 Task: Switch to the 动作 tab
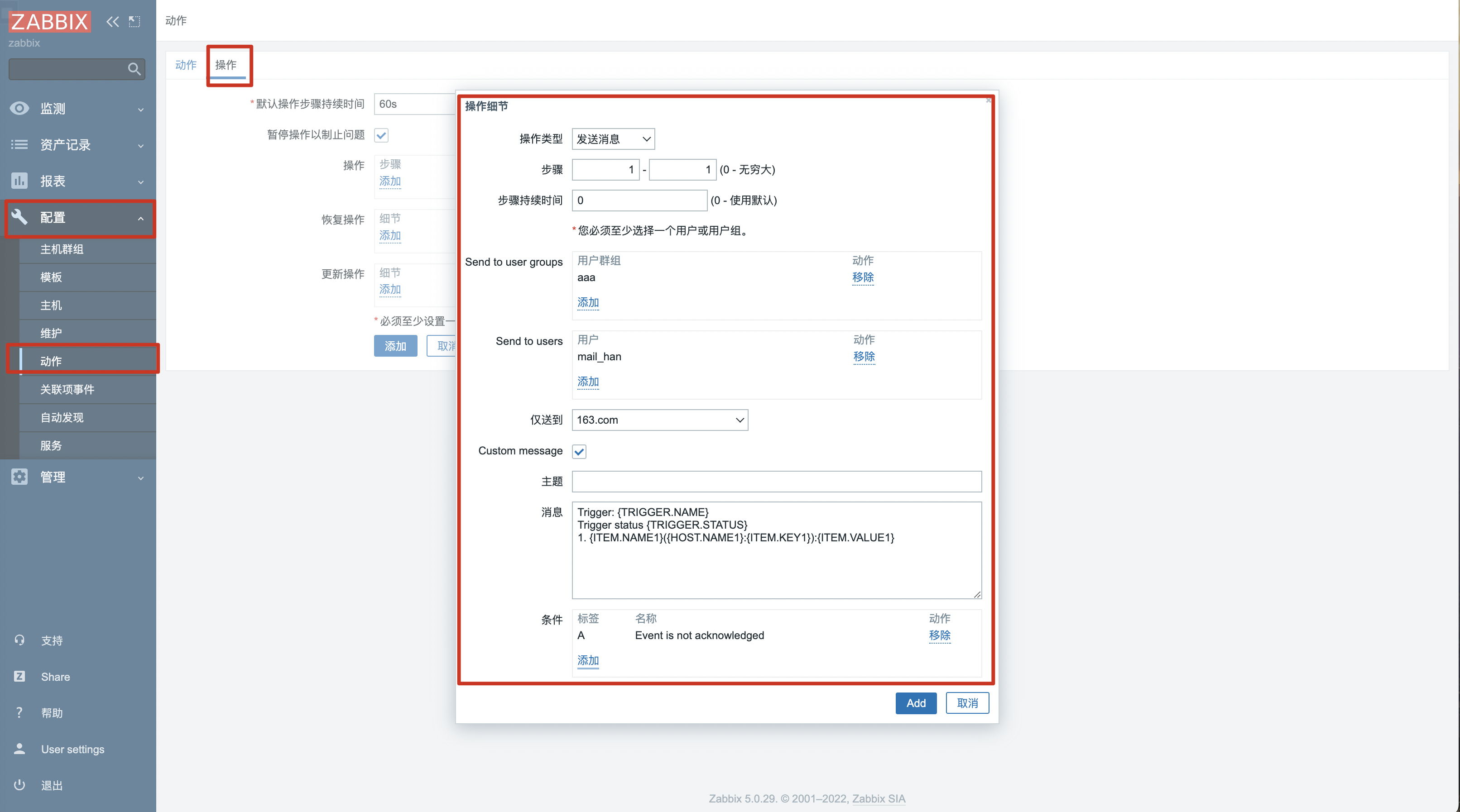coord(185,65)
